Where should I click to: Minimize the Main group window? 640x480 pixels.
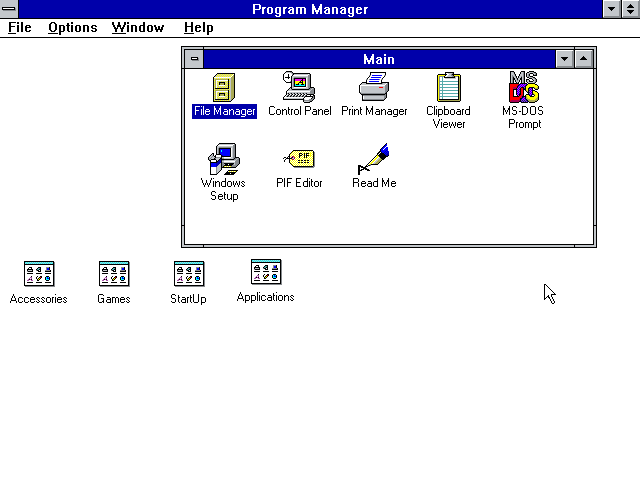tap(565, 59)
